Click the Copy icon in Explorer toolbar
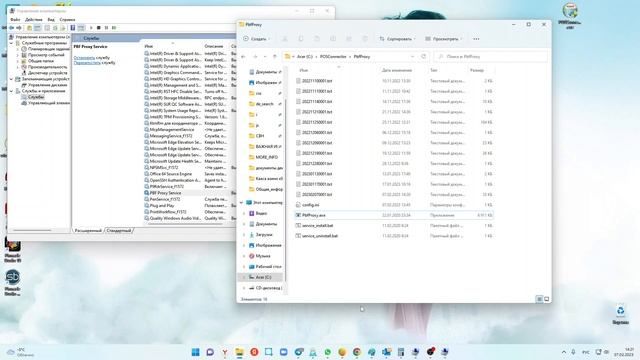This screenshot has width=640, height=360. click(x=301, y=39)
